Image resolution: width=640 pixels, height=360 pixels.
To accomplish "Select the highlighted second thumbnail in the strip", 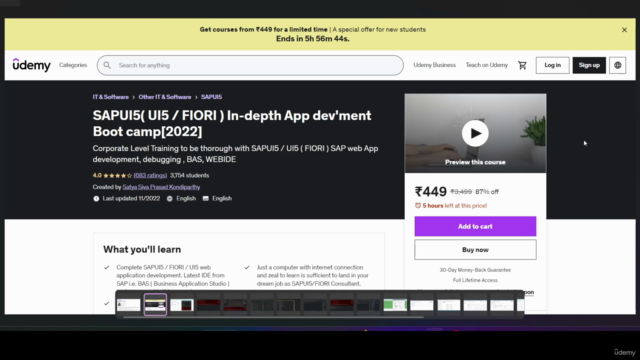I will click(x=155, y=304).
